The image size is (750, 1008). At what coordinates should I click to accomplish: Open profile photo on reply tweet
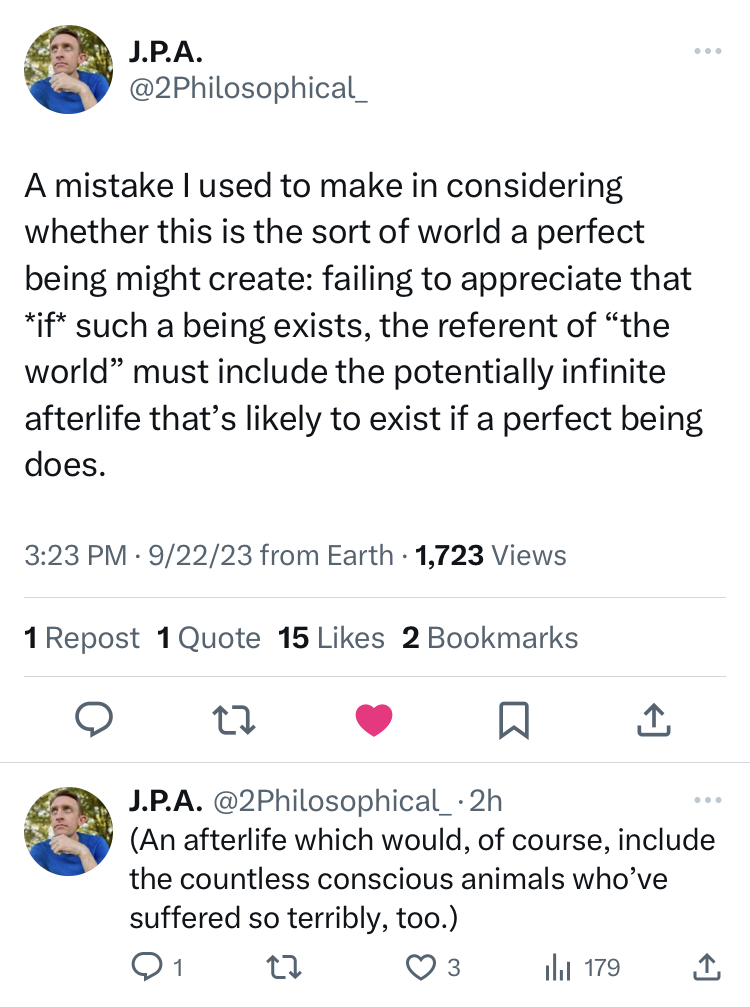pyautogui.click(x=68, y=830)
